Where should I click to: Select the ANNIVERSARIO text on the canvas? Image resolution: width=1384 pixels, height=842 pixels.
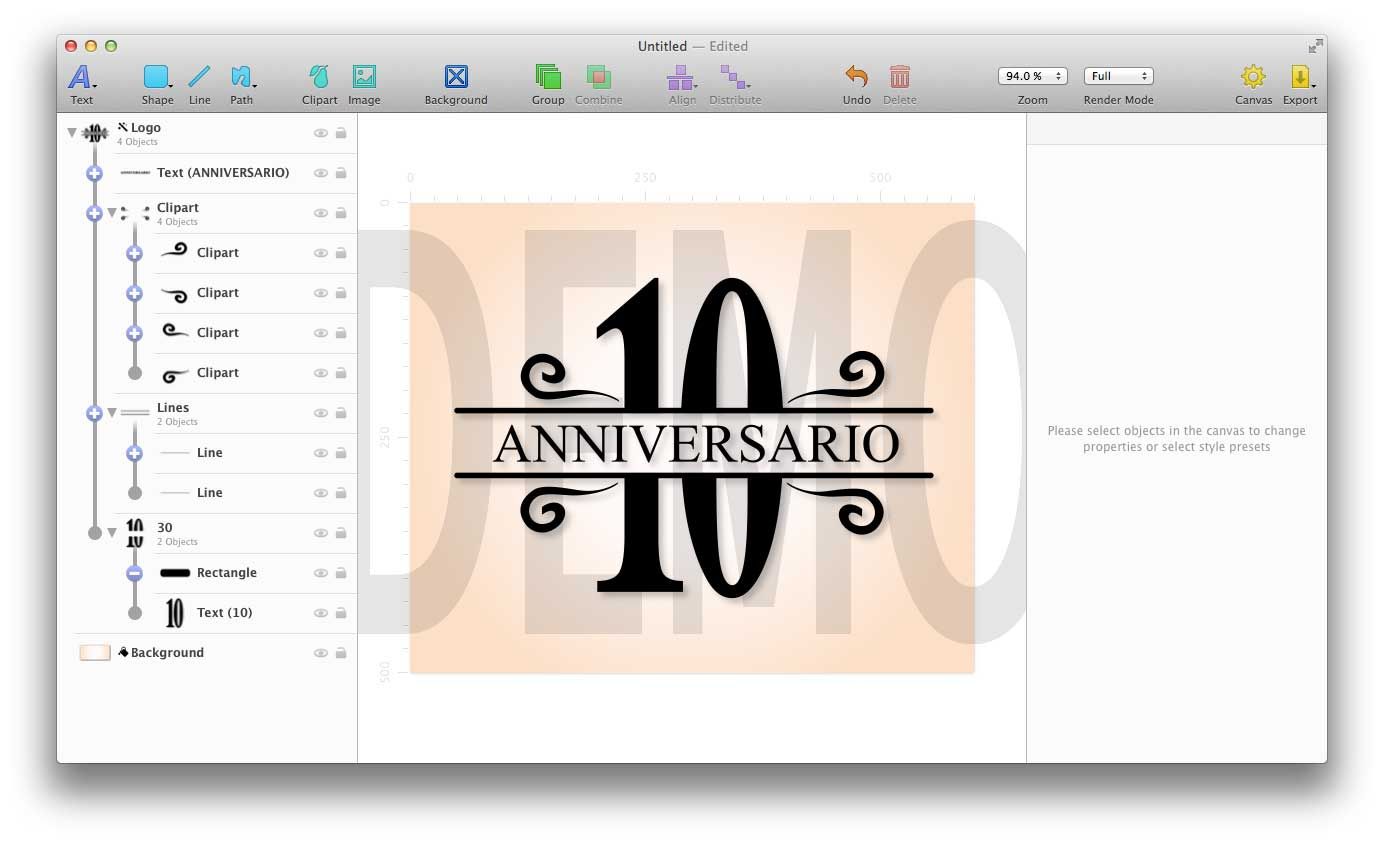[x=696, y=444]
